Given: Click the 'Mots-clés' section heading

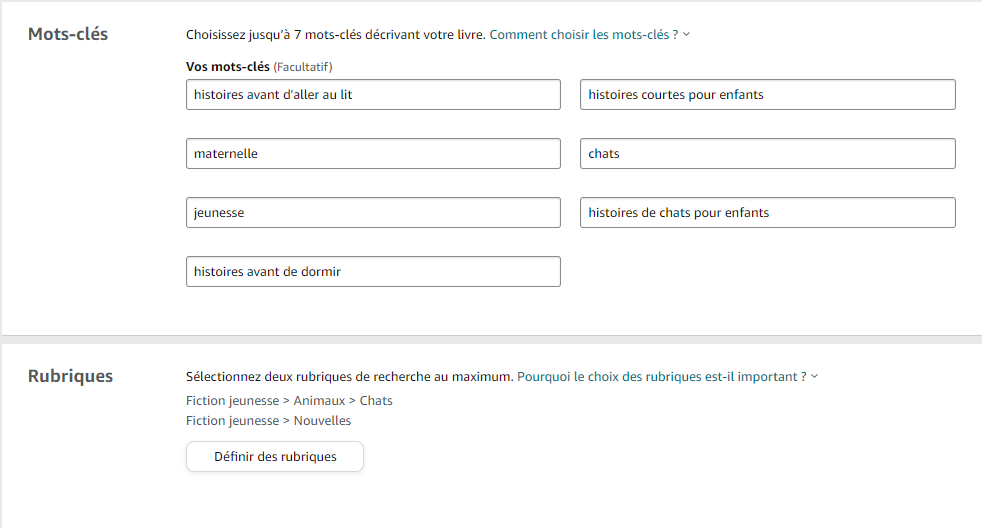Looking at the screenshot, I should [68, 35].
